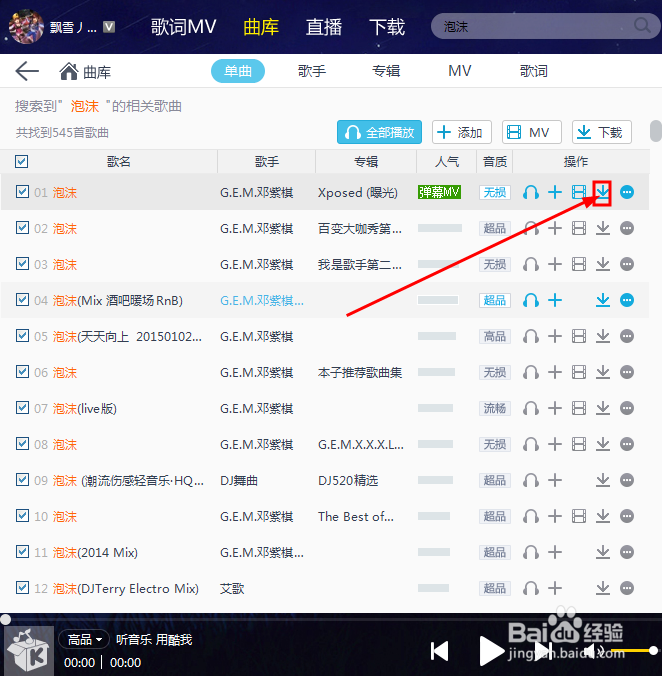662x676 pixels.
Task: Switch to 歌词MV top menu
Action: pyautogui.click(x=183, y=27)
